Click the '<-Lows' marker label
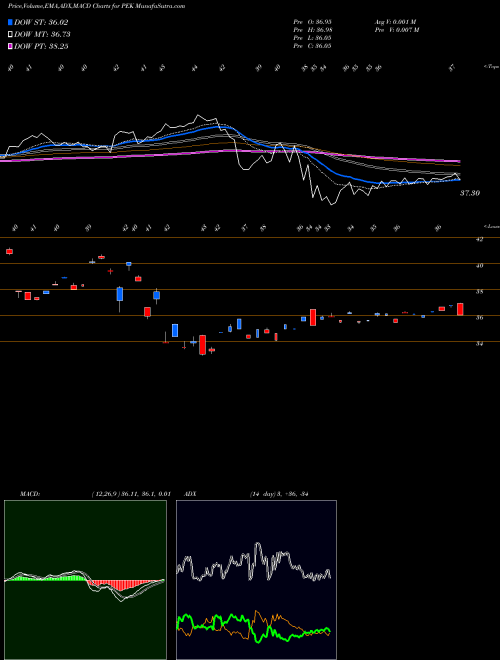The image size is (500, 660). tap(492, 226)
